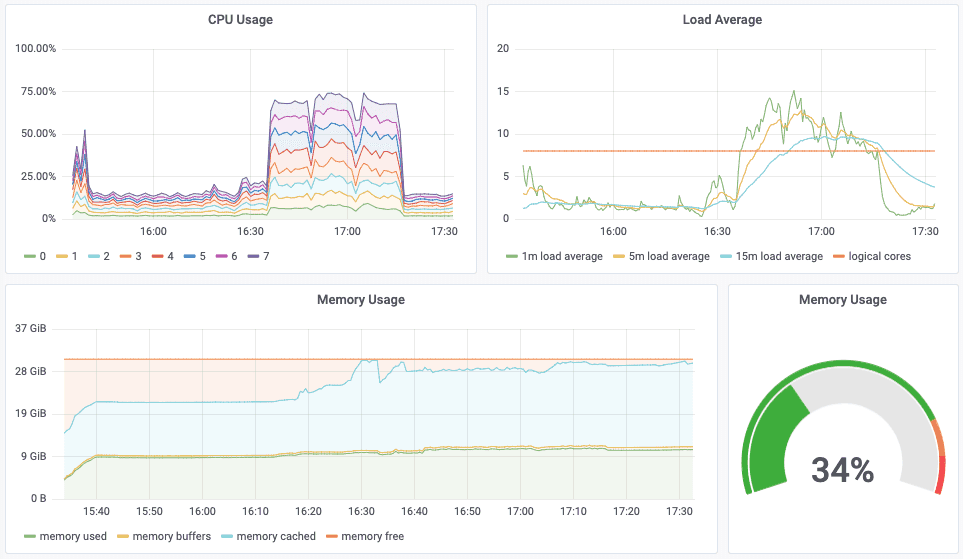Open the Memory Usage graph panel title menu
Screen dimensions: 963x559
point(361,300)
